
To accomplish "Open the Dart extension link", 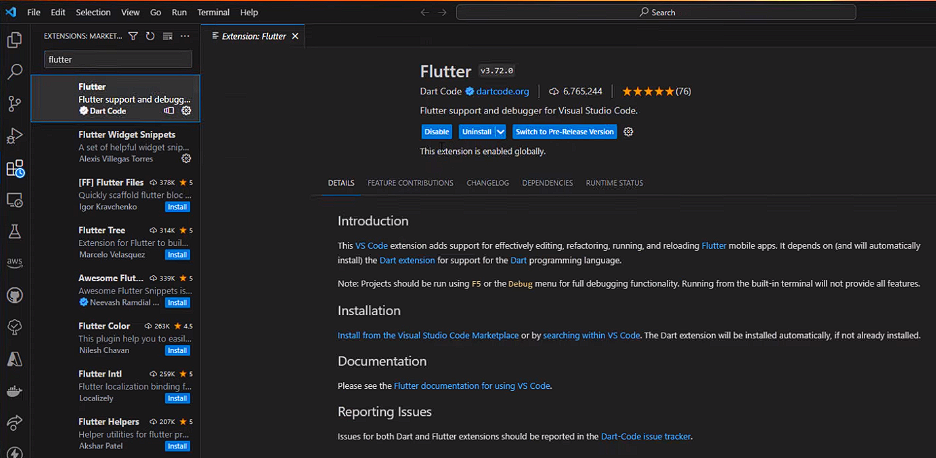I will (408, 260).
